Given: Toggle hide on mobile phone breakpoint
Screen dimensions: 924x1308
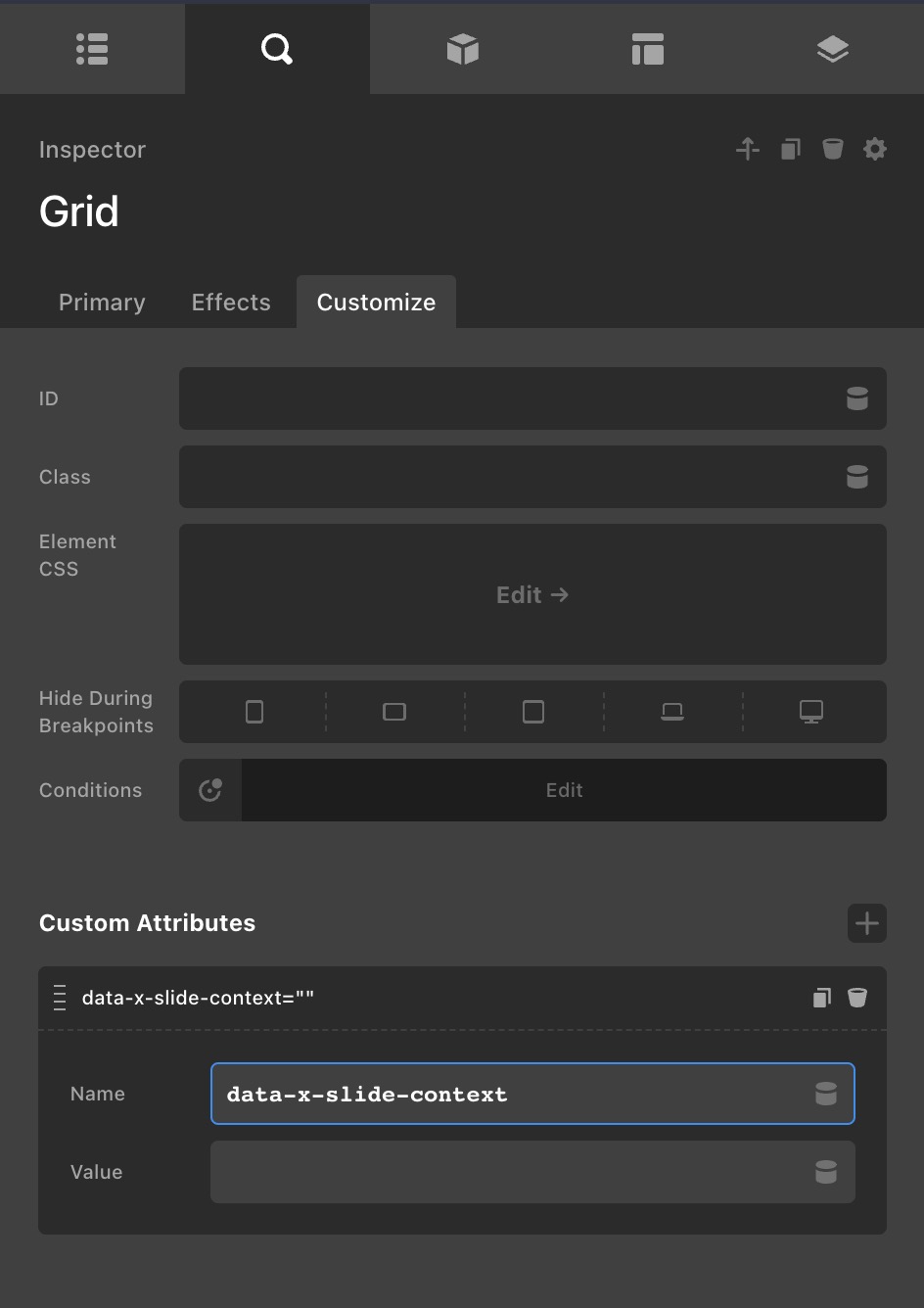Looking at the screenshot, I should (254, 712).
